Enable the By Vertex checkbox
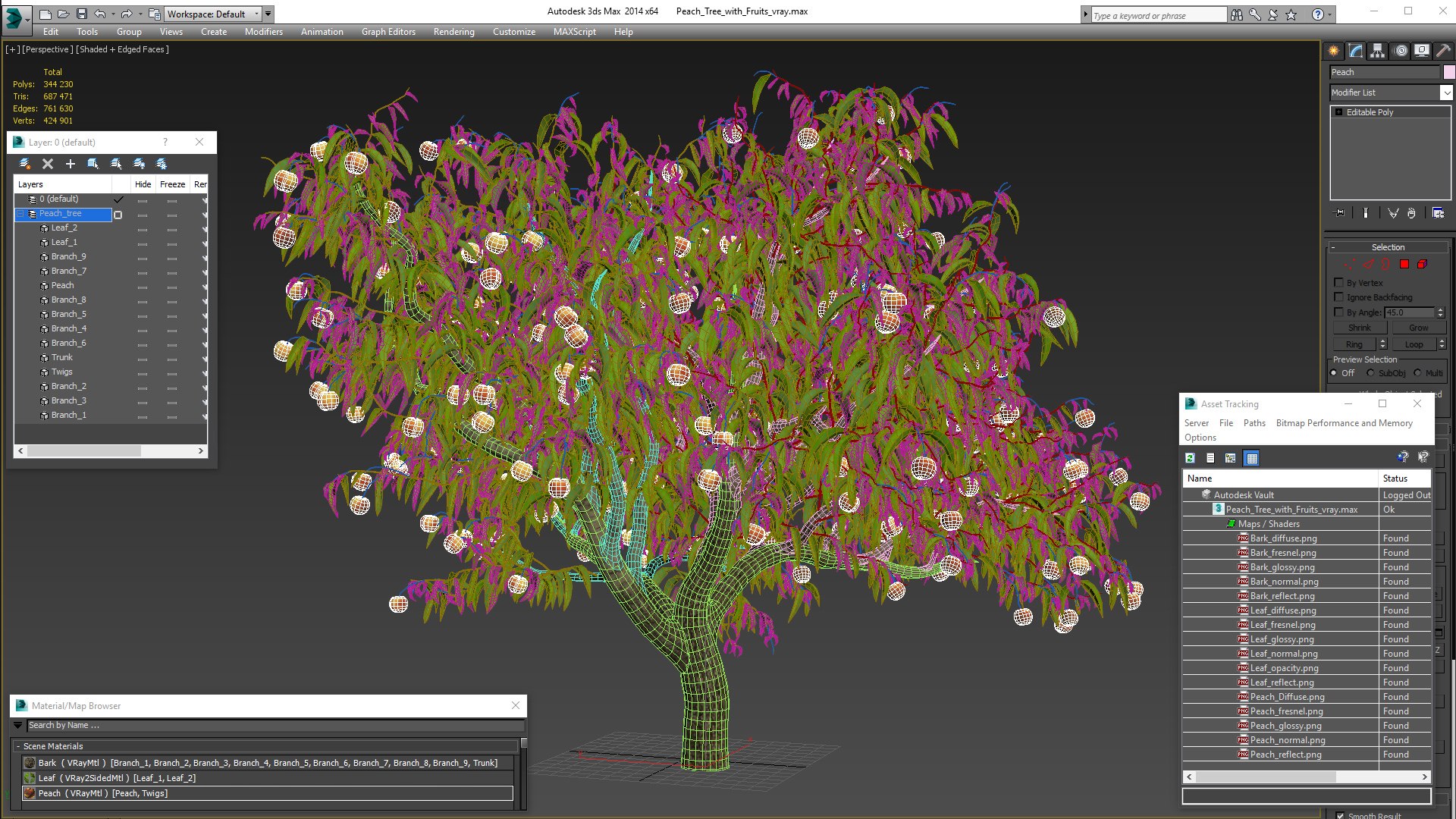This screenshot has width=1456, height=819. [1338, 282]
